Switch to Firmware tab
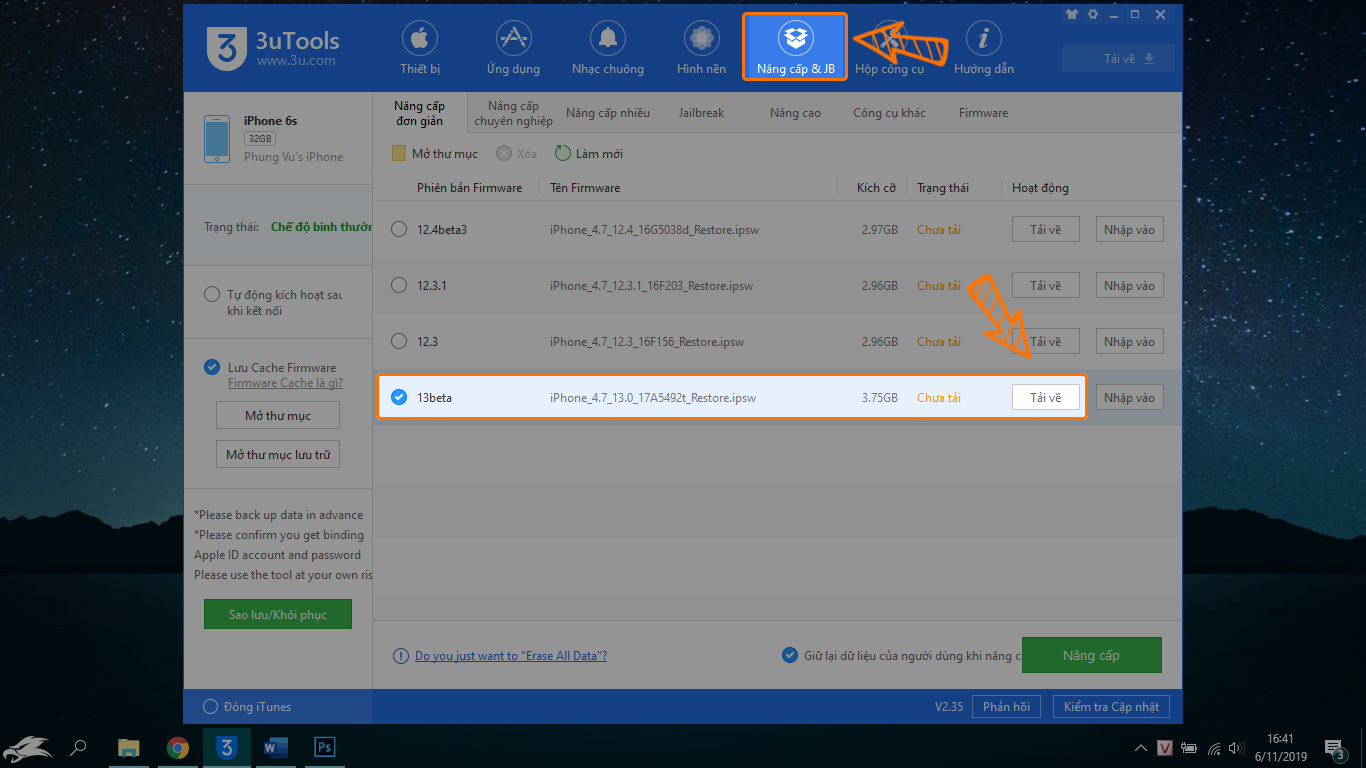Screen dimensions: 1366x768 pos(983,113)
